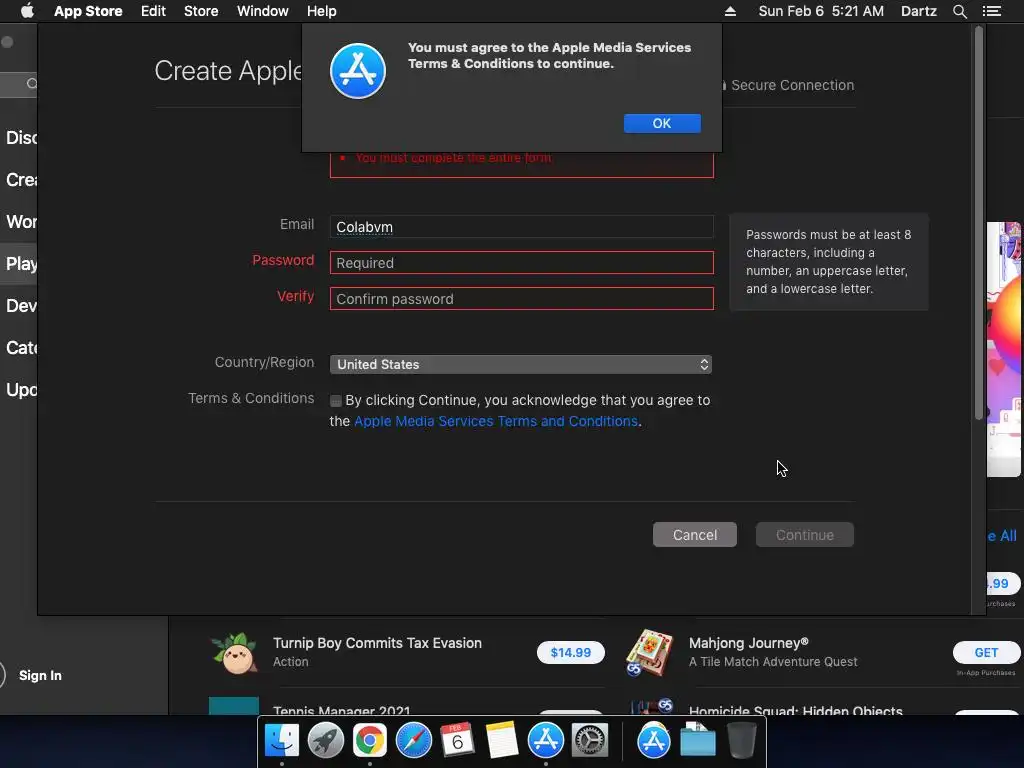Screen dimensions: 1024x768
Task: Click the sheet's vertical scrollbar
Action: click(978, 223)
